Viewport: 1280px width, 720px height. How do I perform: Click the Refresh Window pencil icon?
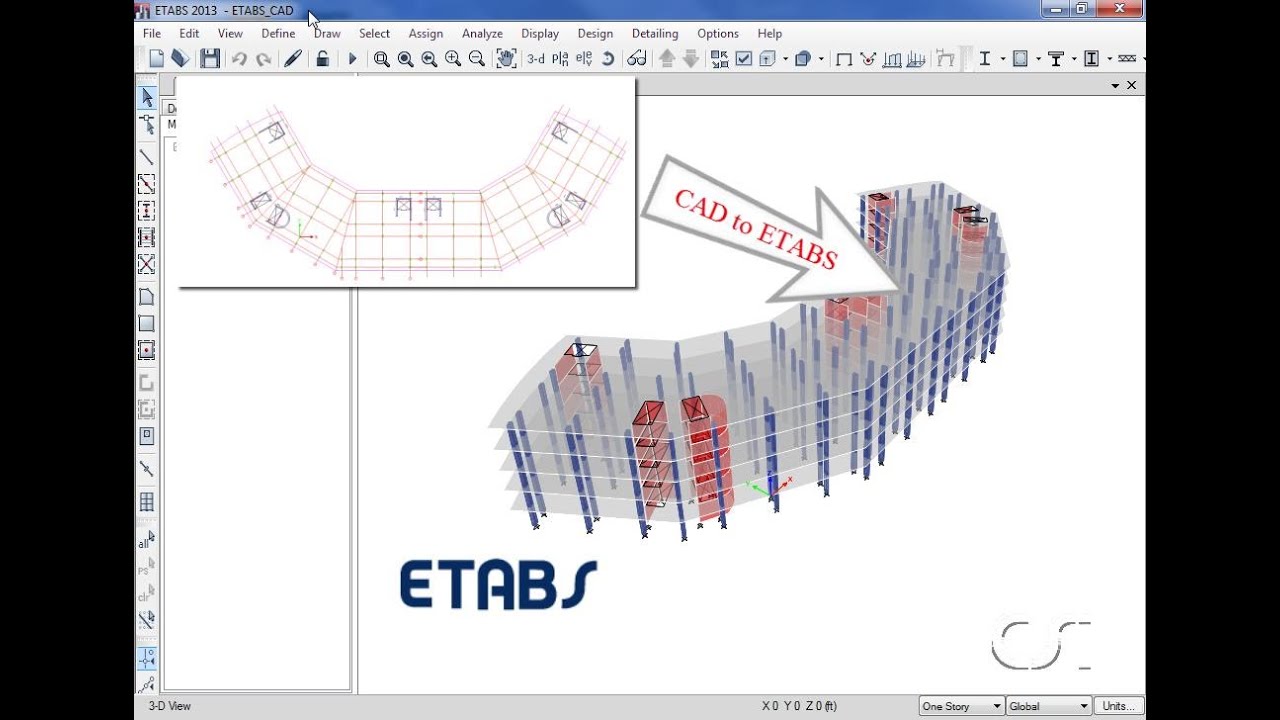coord(293,59)
